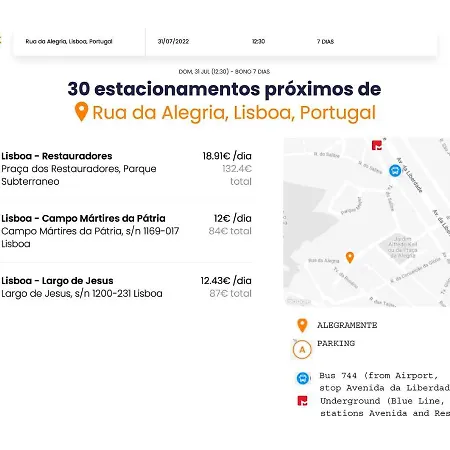Open the Lisboa - Campo Mártires da Pátria listing
Image resolution: width=450 pixels, height=450 pixels.
click(126, 231)
